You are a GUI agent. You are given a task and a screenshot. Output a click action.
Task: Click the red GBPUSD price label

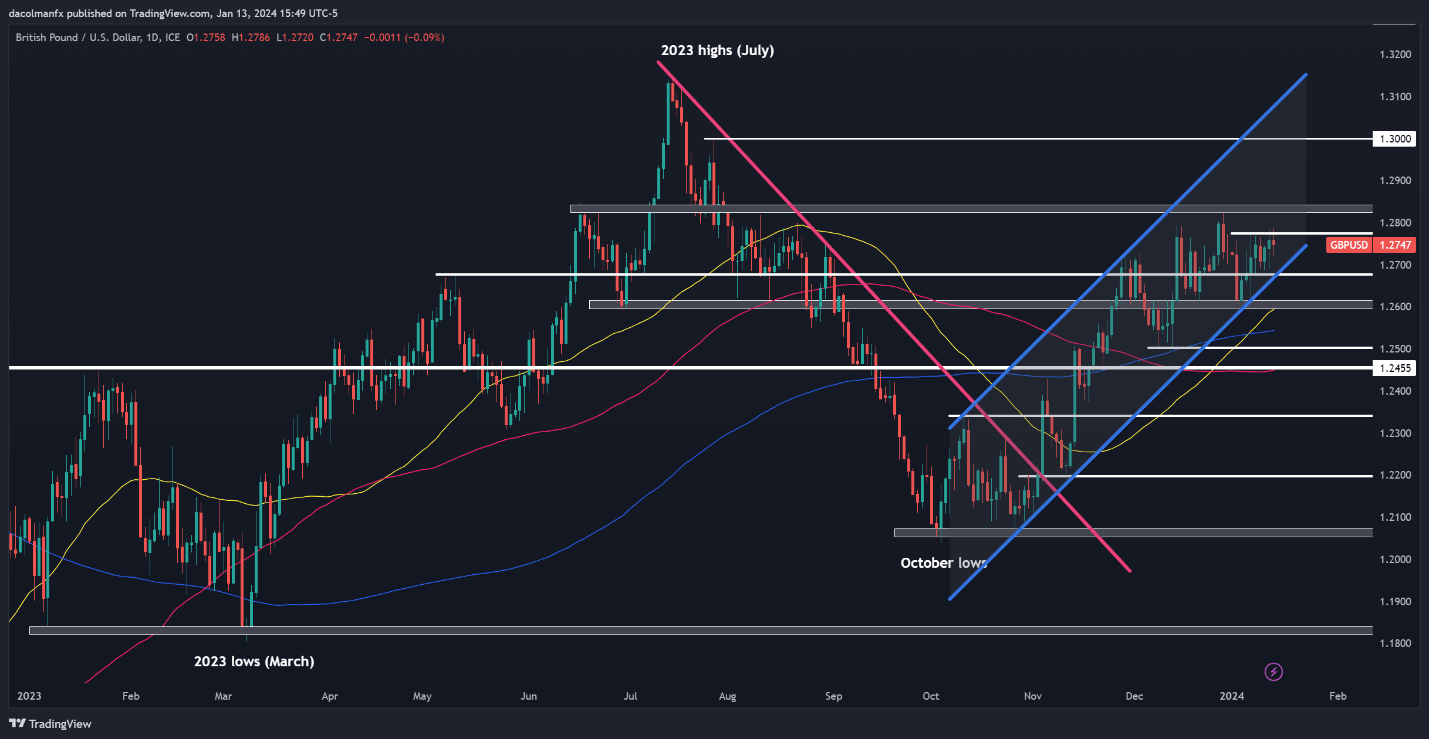(x=1349, y=245)
